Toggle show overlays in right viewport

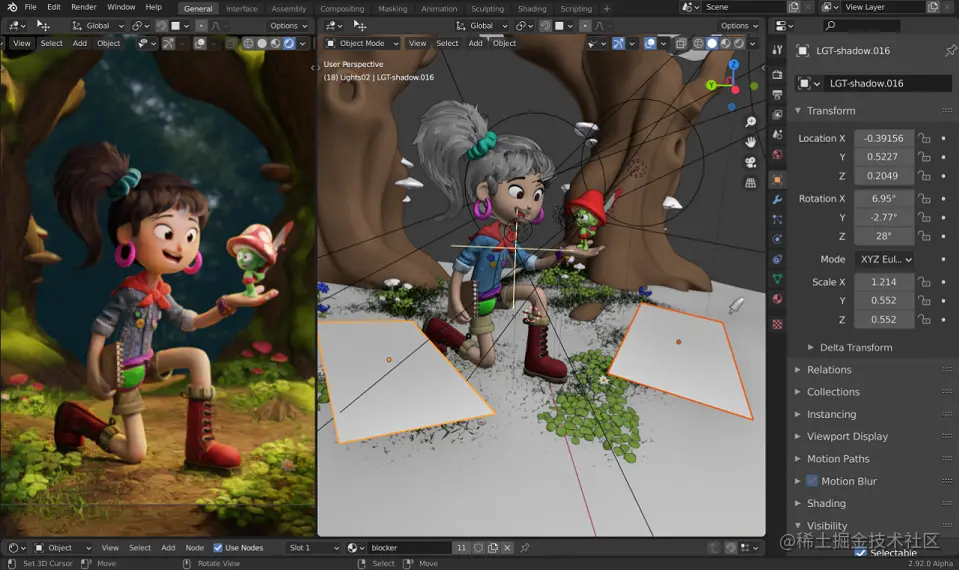pos(650,43)
